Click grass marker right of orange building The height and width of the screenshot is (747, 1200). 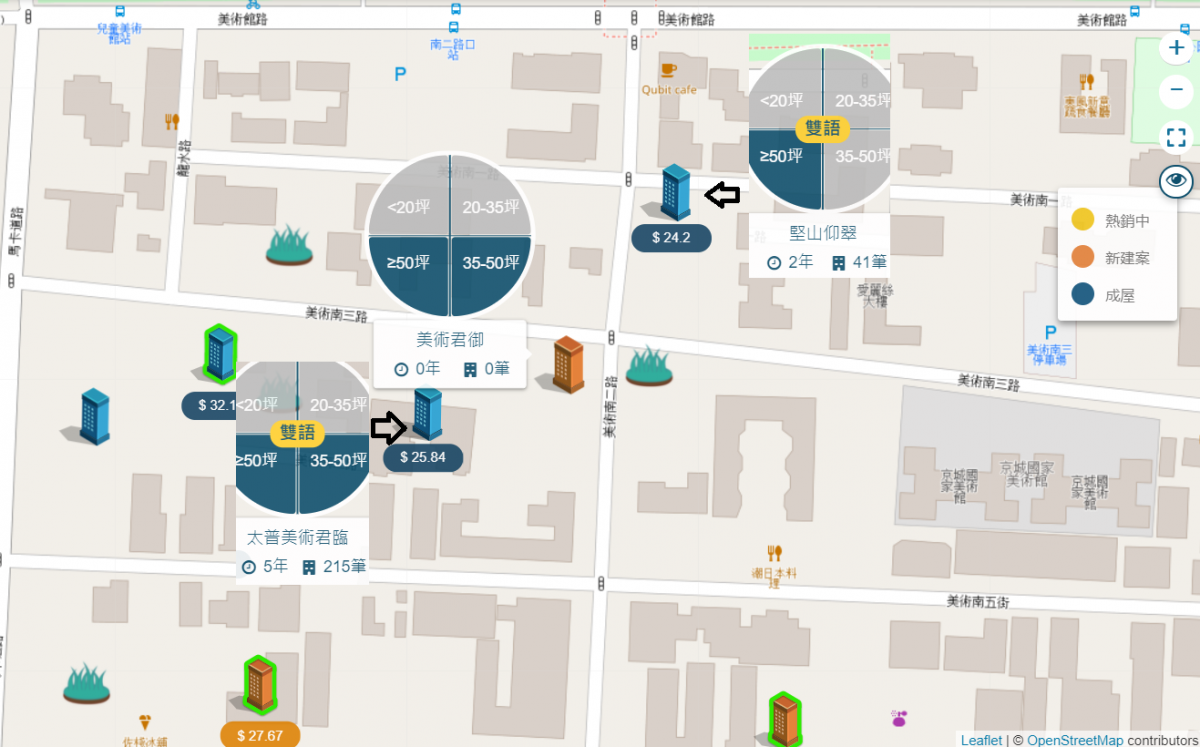[649, 366]
